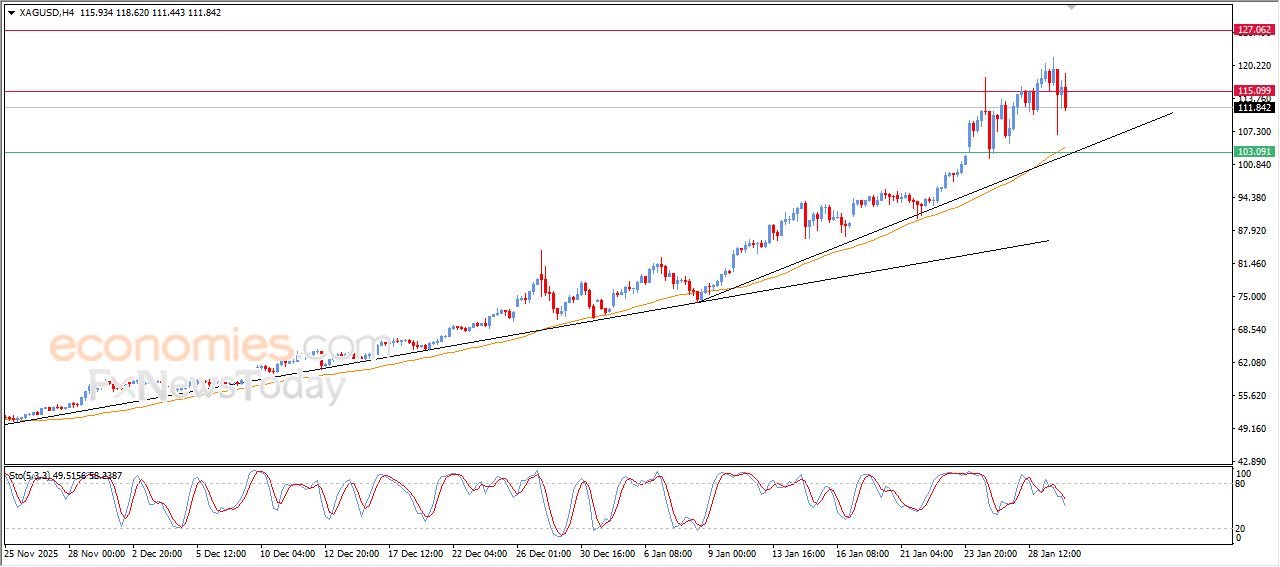Screen dimensions: 1280x567
Task: Click the 16 Jan 08:00 time label
Action: tap(860, 553)
